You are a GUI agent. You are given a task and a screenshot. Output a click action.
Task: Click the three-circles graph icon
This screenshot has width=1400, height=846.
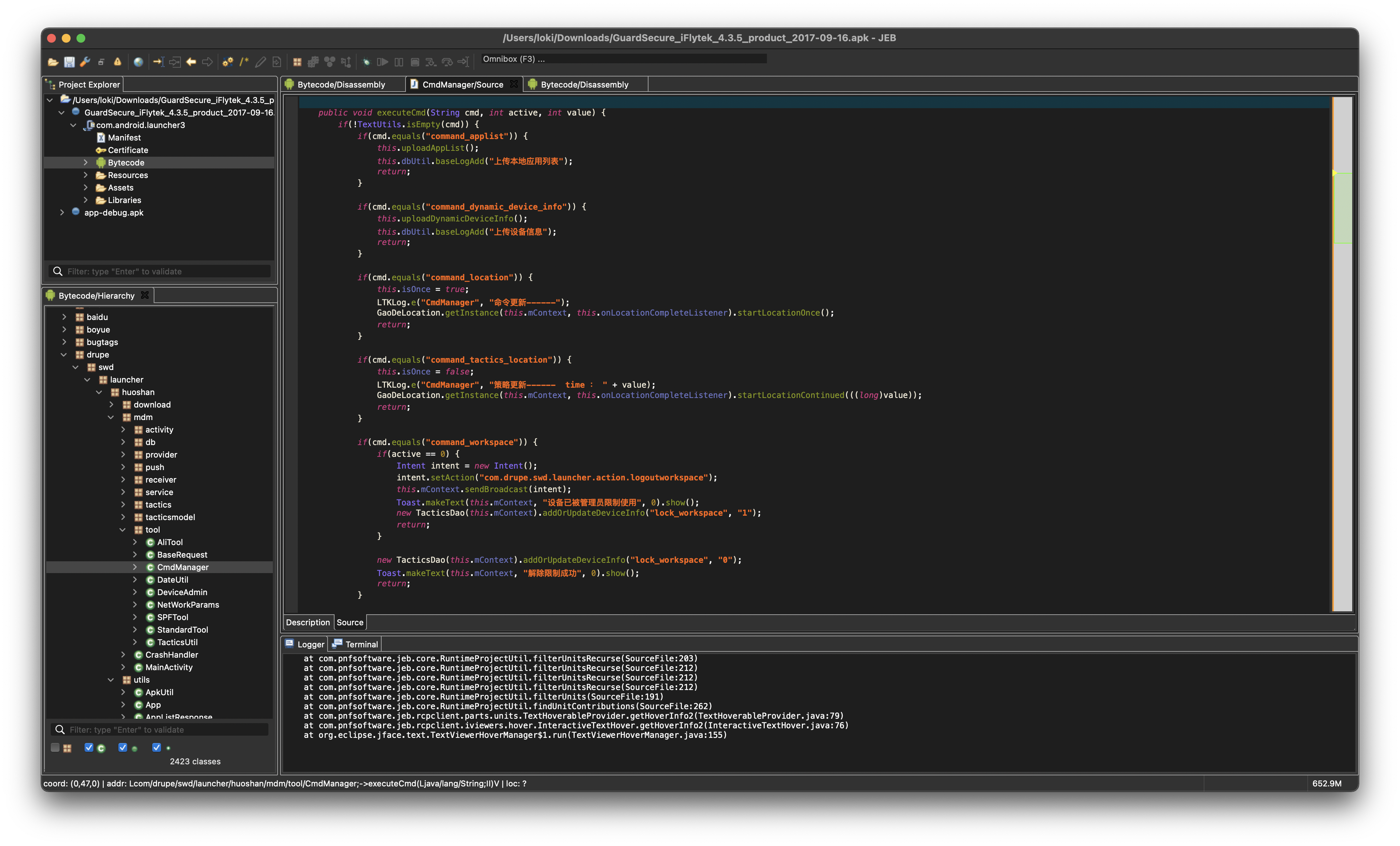pos(329,62)
